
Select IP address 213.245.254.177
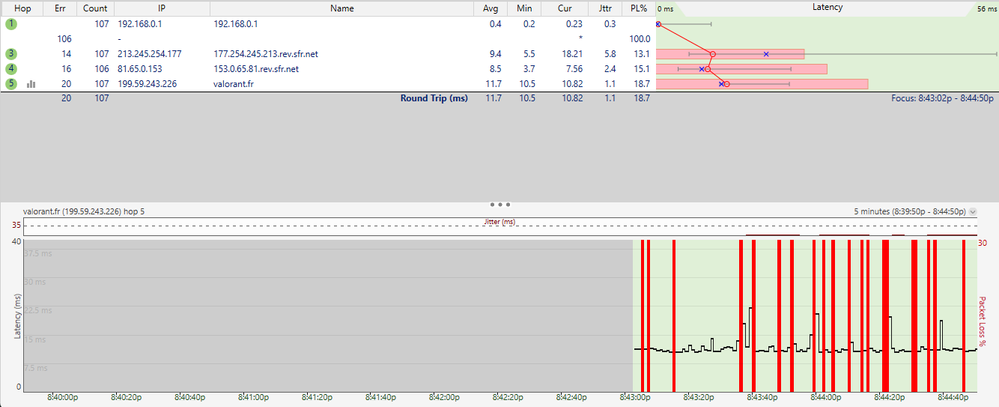150,53
